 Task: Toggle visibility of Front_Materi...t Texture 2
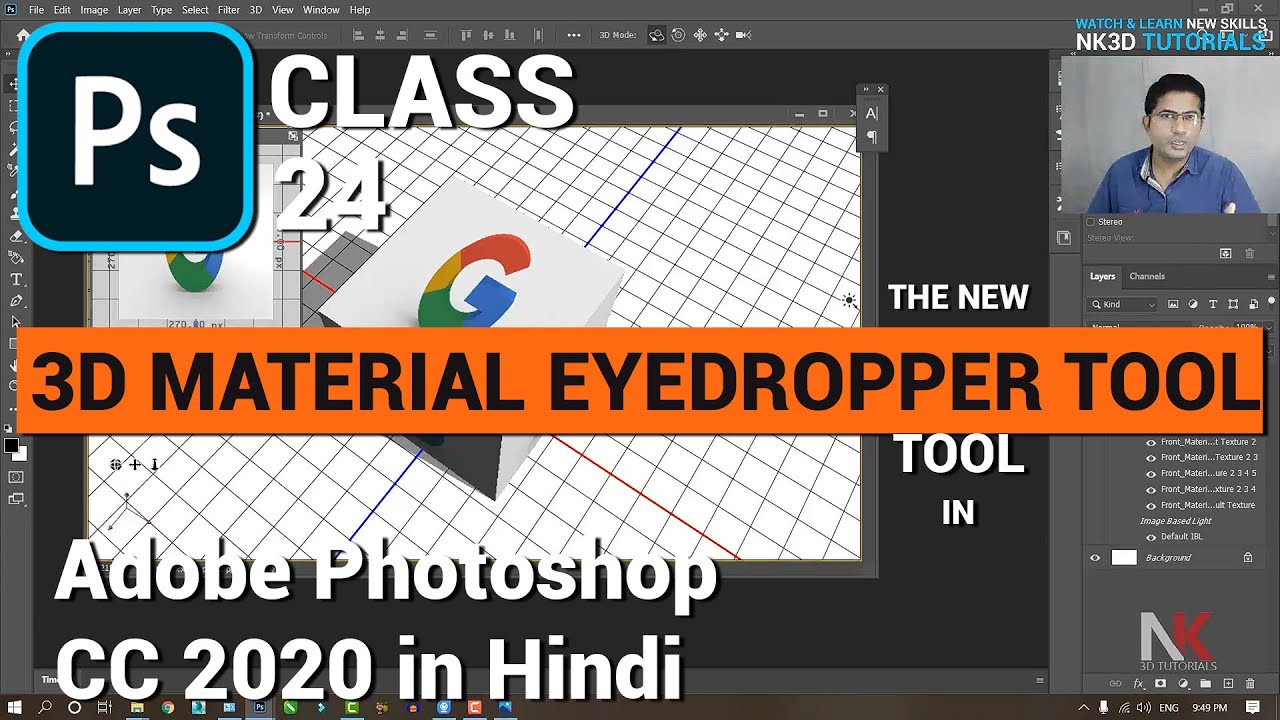(x=1151, y=442)
